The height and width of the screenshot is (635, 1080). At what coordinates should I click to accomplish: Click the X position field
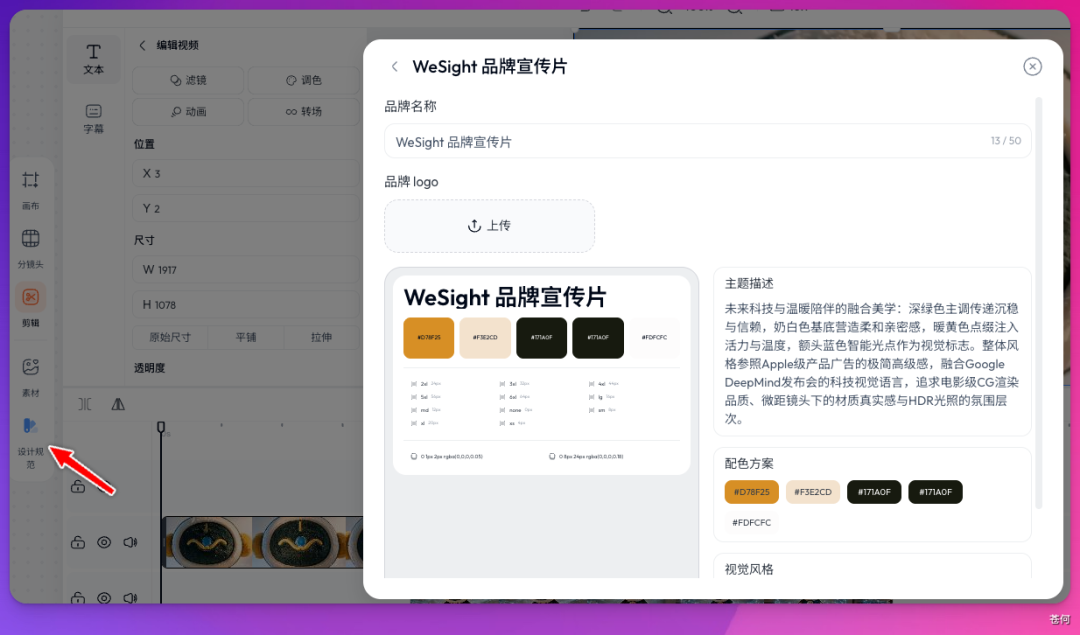pyautogui.click(x=246, y=174)
